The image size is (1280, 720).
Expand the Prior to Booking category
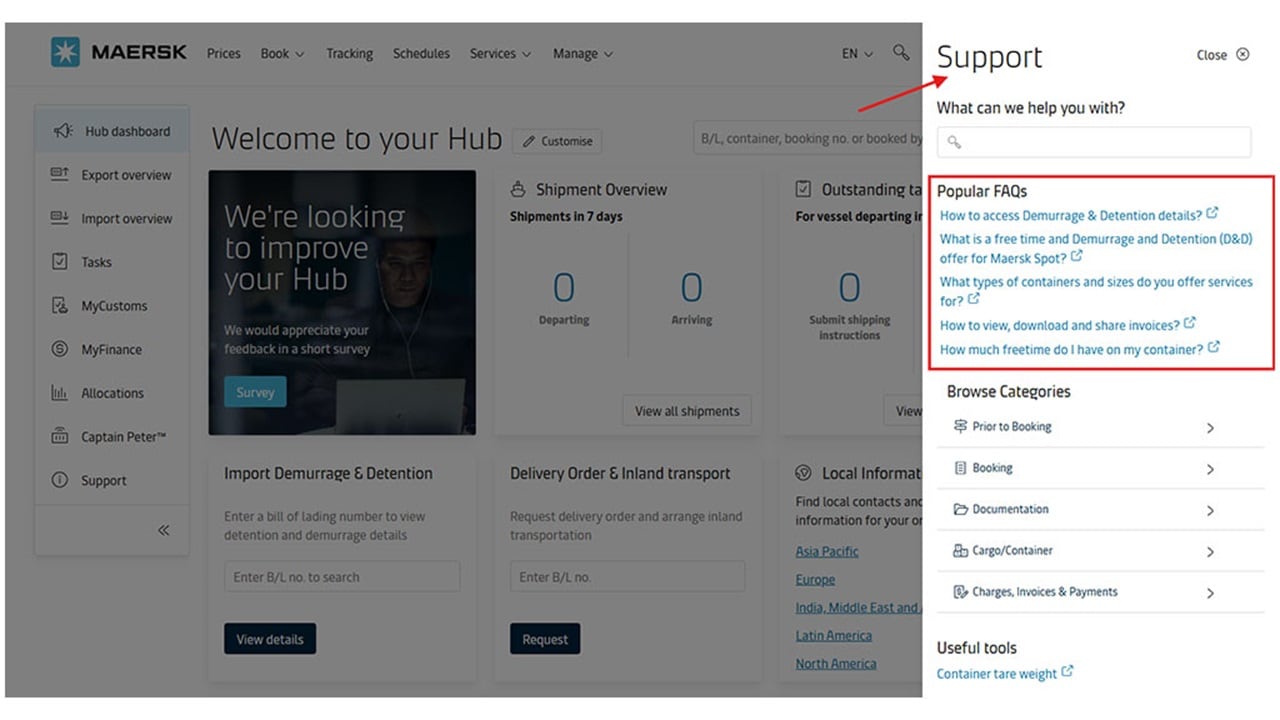(1100, 427)
